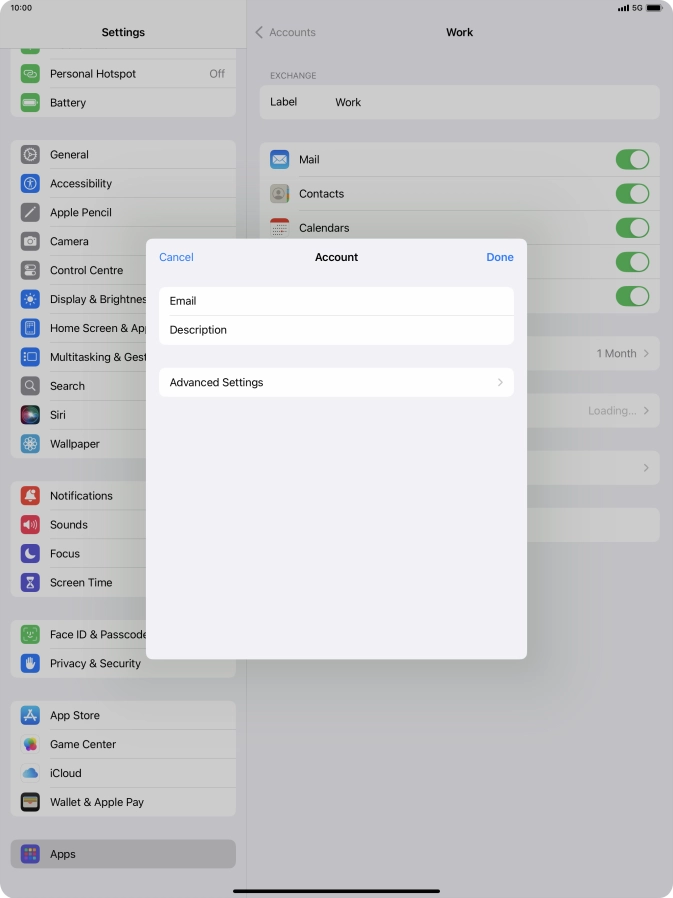Viewport: 673px width, 898px height.
Task: Open the Notifications settings section
Action: 81,496
